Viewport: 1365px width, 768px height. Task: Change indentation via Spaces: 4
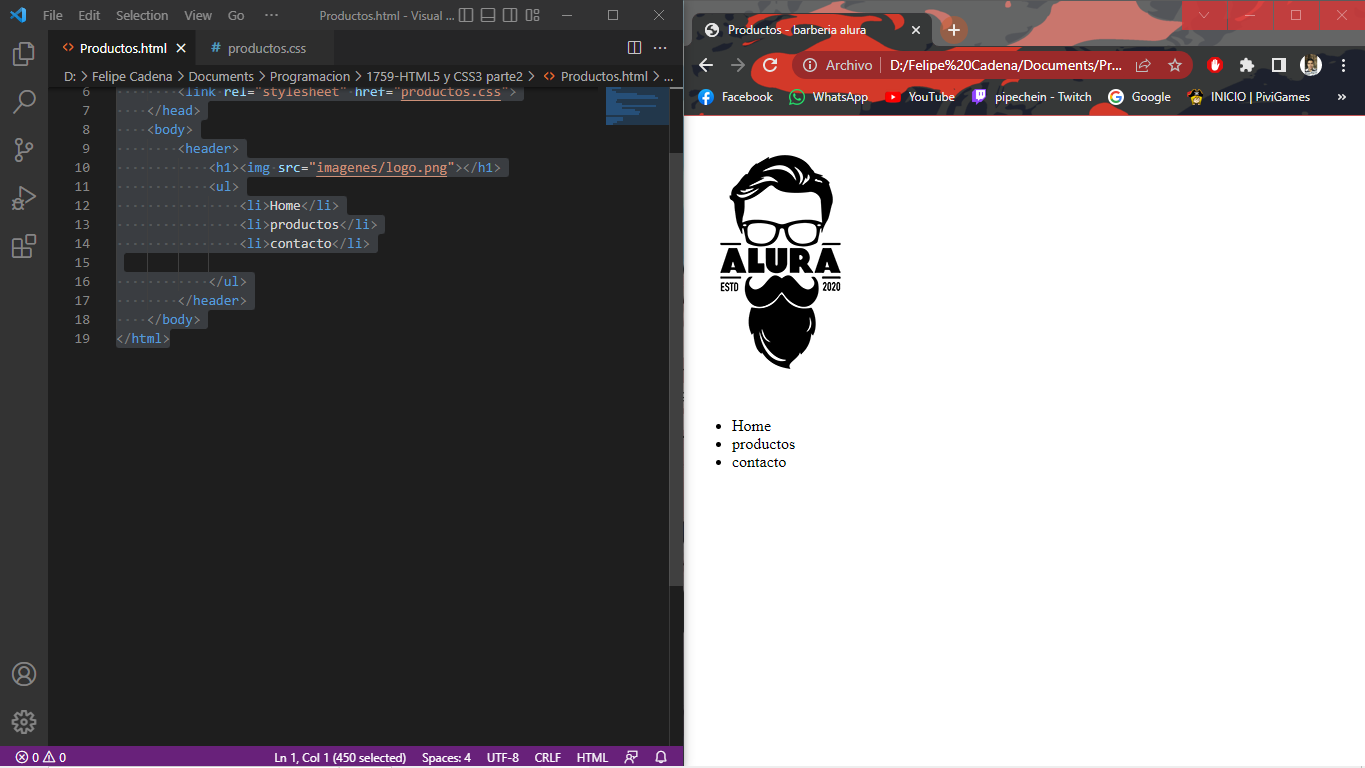446,757
